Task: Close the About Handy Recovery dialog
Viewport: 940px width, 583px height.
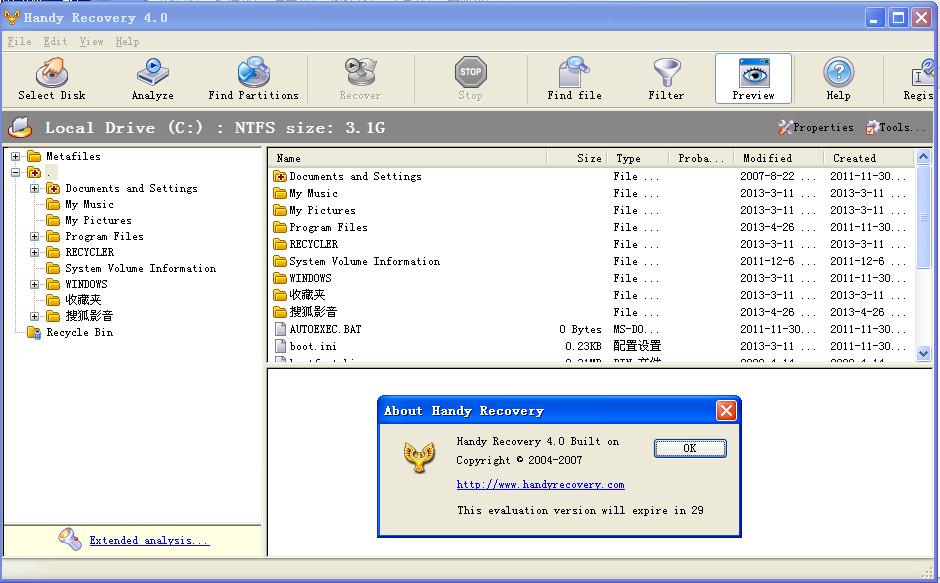Action: pos(726,411)
